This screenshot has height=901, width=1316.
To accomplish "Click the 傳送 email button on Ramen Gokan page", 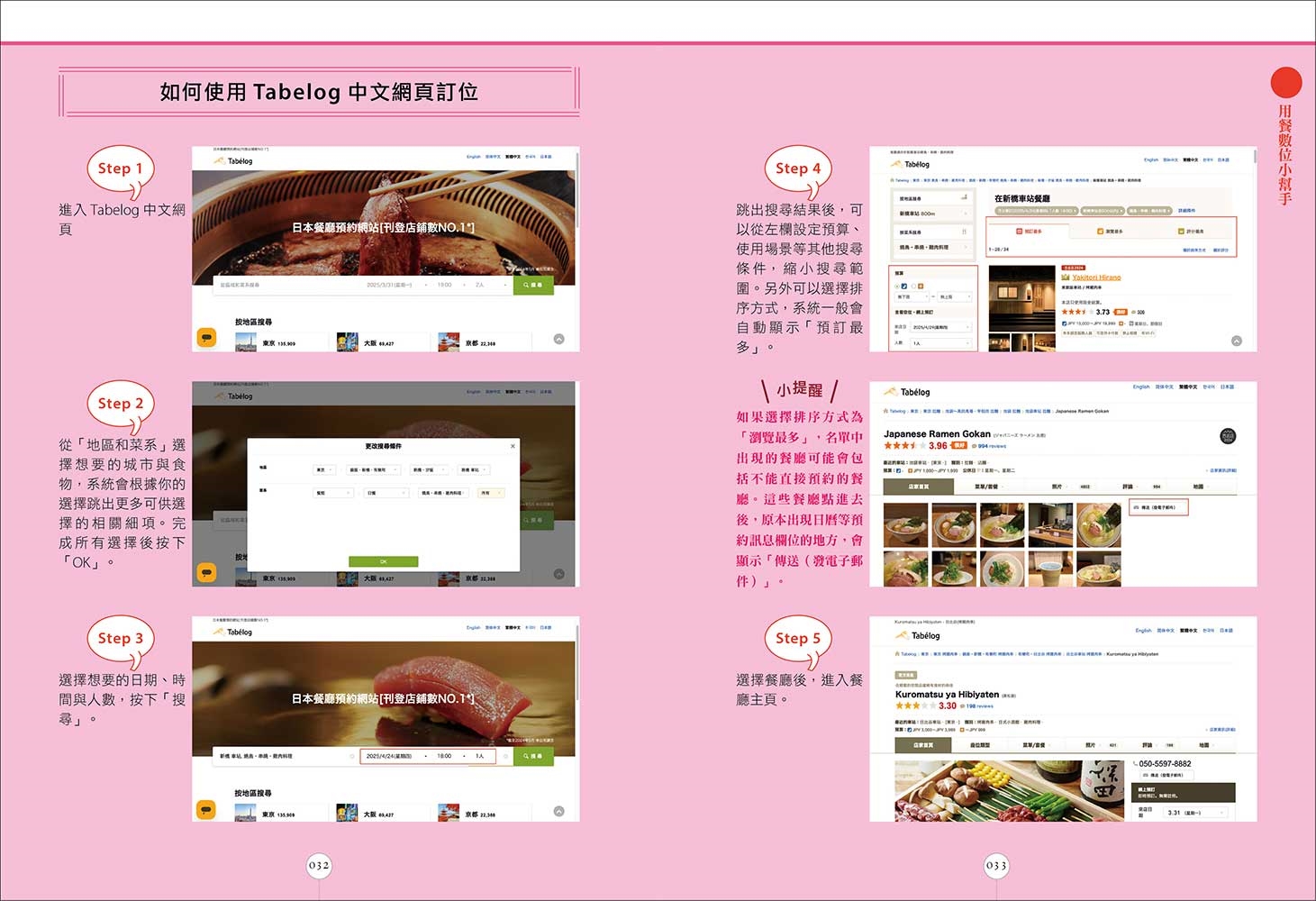I will [x=1158, y=508].
